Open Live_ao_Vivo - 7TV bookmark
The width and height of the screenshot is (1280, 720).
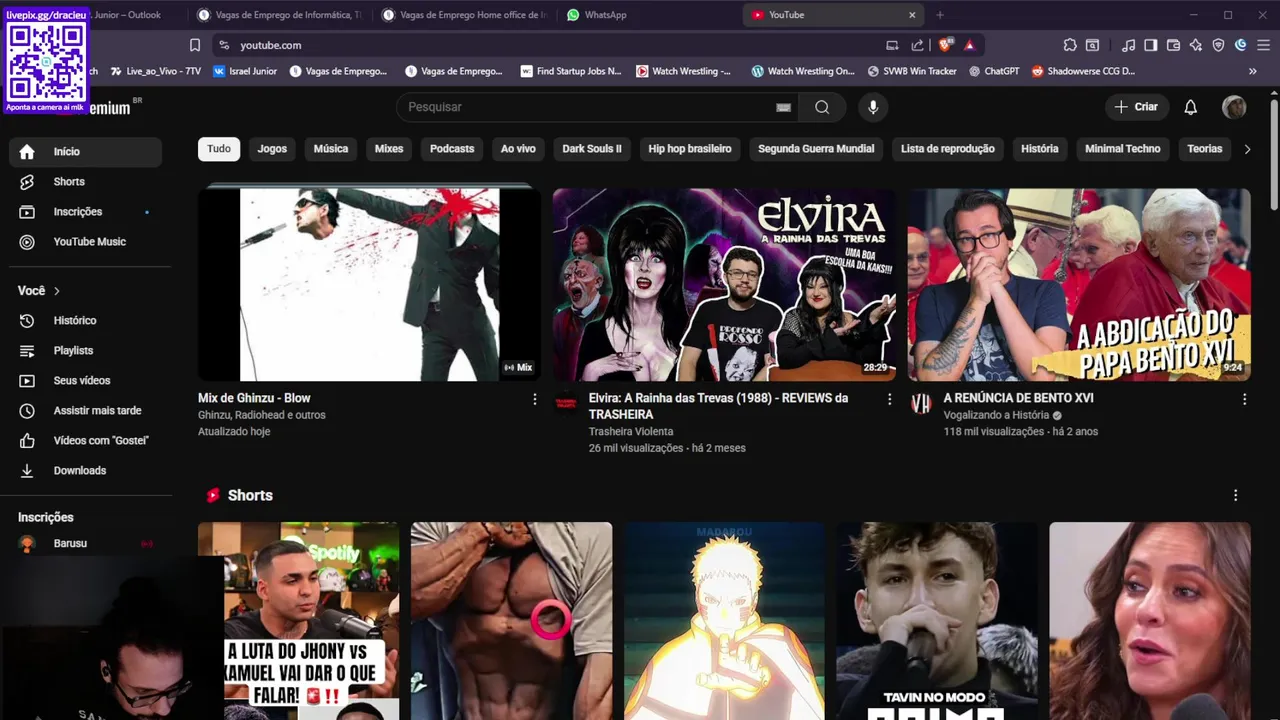[155, 71]
